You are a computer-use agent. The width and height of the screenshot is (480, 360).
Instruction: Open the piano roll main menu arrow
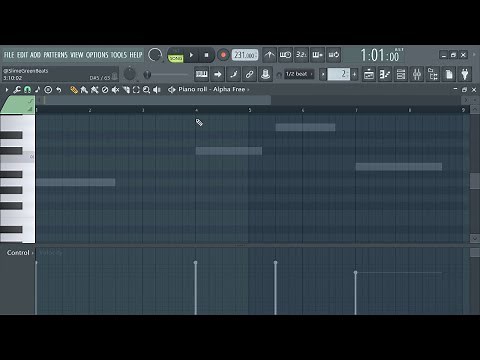point(7,90)
